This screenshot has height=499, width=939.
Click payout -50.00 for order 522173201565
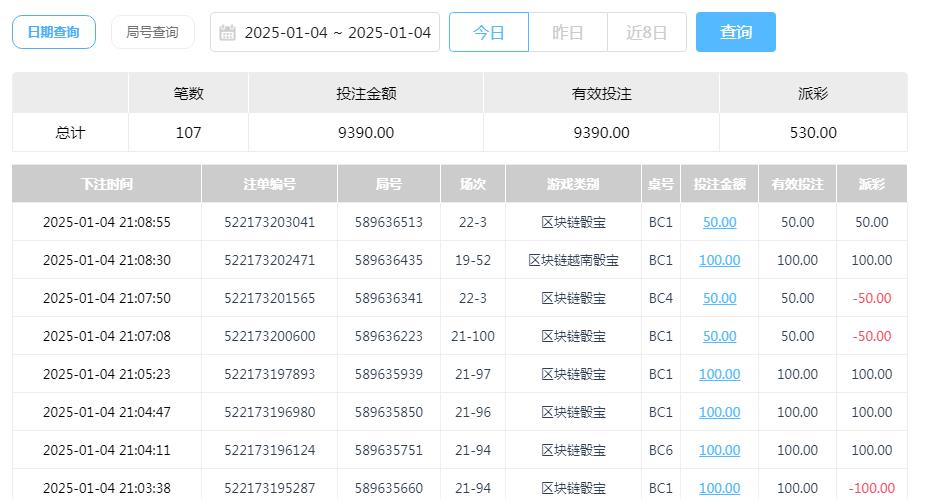pos(871,298)
